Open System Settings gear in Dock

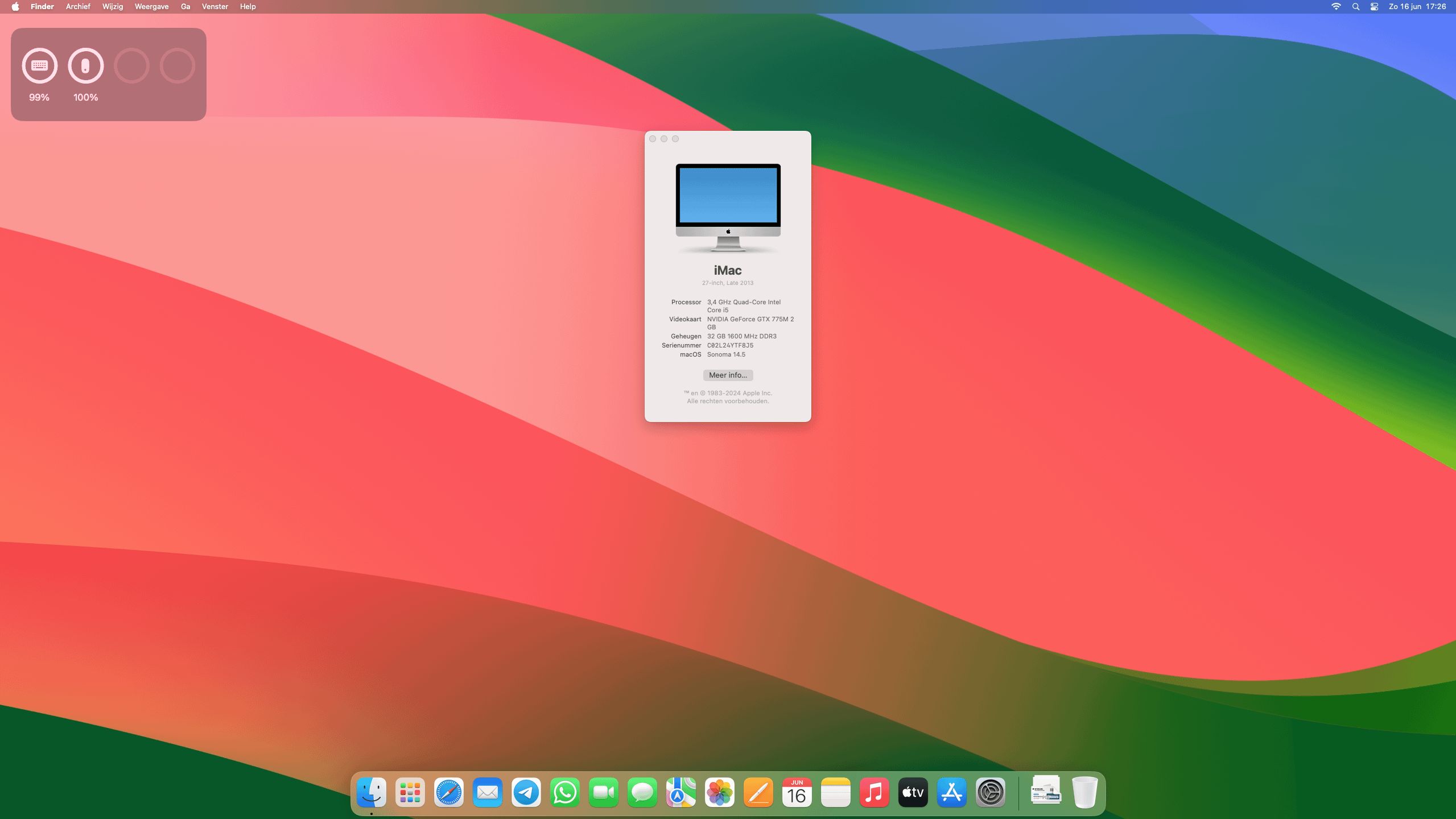click(x=991, y=792)
